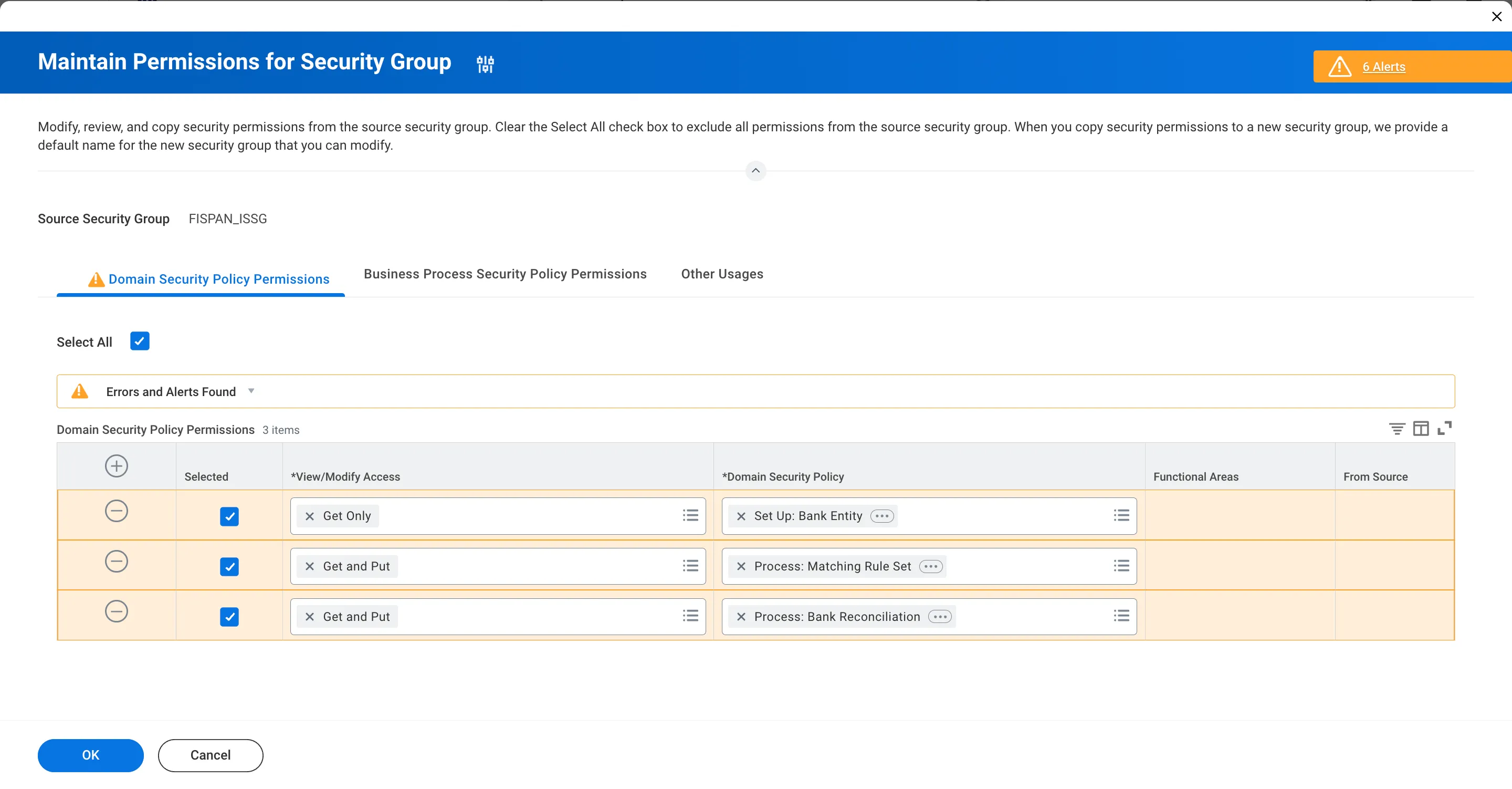The image size is (1512, 789).
Task: Open related actions for Process: Bank Reconciliation
Action: [940, 617]
